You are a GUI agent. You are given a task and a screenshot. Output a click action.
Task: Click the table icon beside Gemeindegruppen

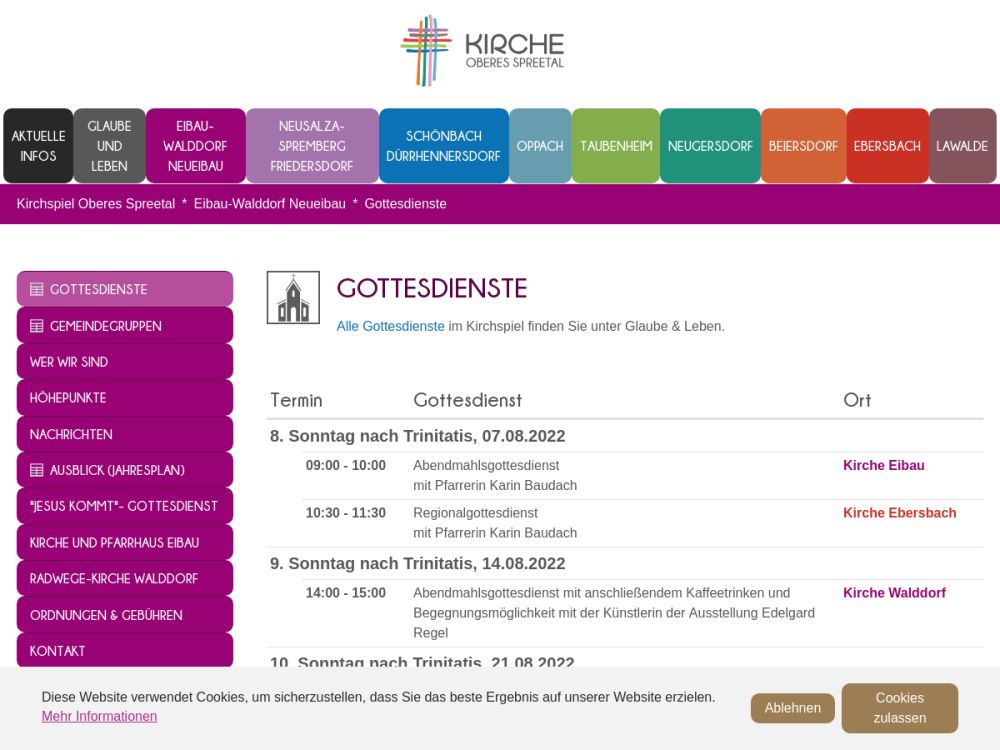37,326
